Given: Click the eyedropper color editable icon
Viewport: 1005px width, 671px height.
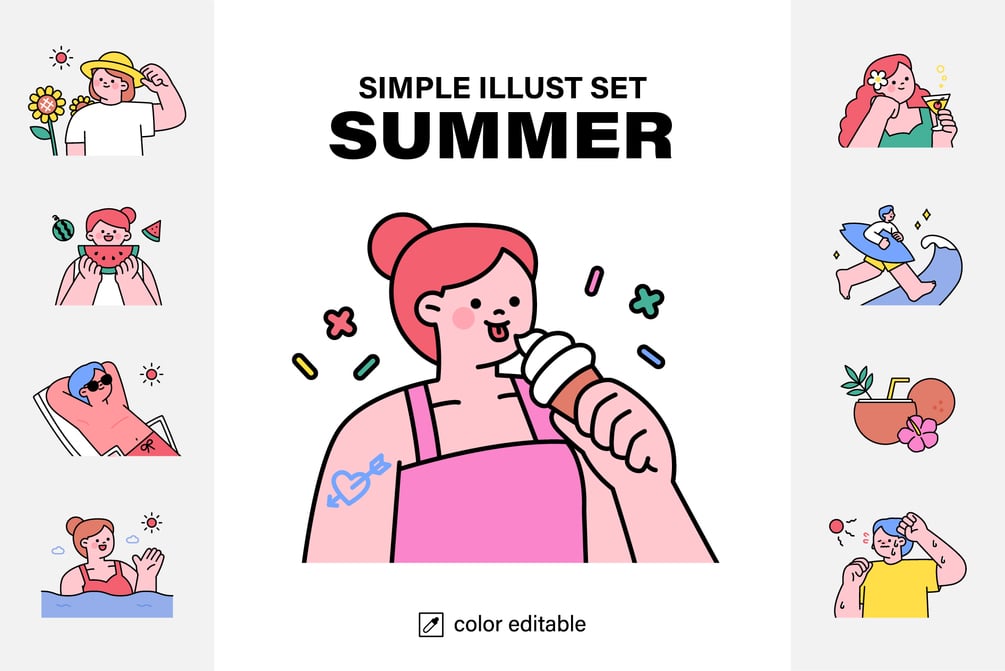Looking at the screenshot, I should pos(431,624).
